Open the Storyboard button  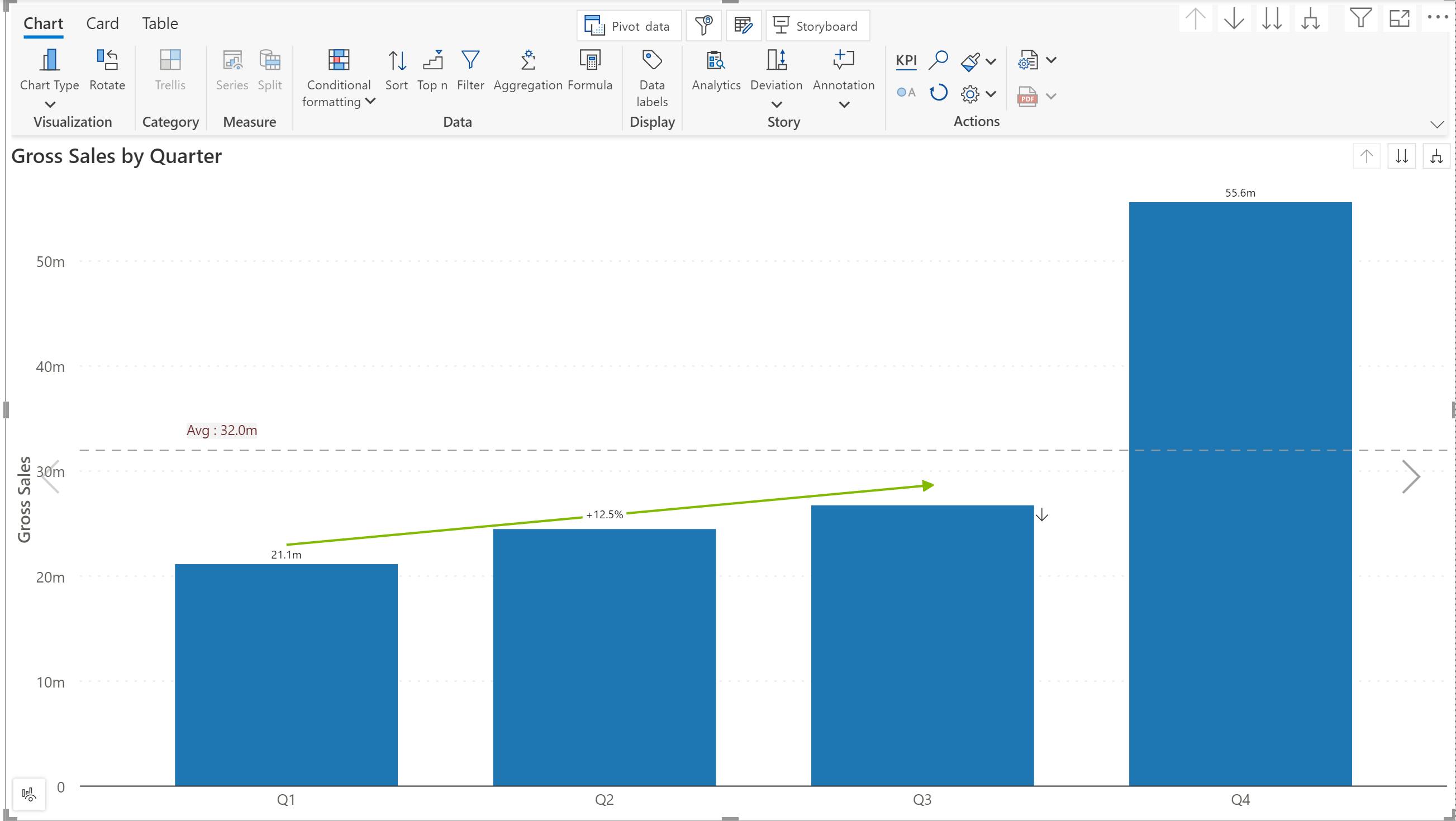click(817, 26)
